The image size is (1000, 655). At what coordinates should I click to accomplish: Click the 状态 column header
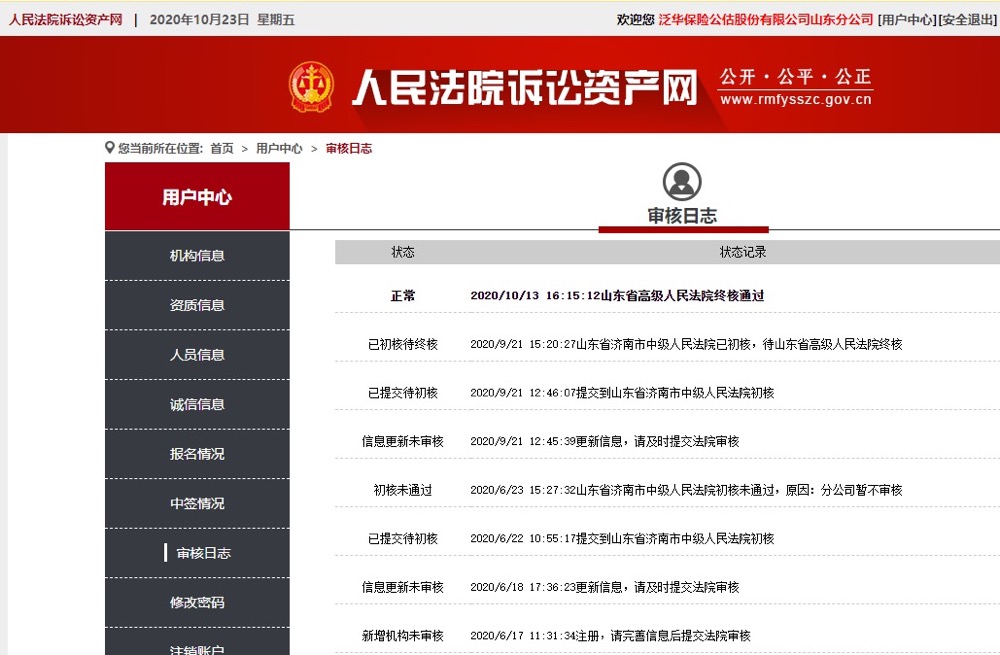[403, 252]
